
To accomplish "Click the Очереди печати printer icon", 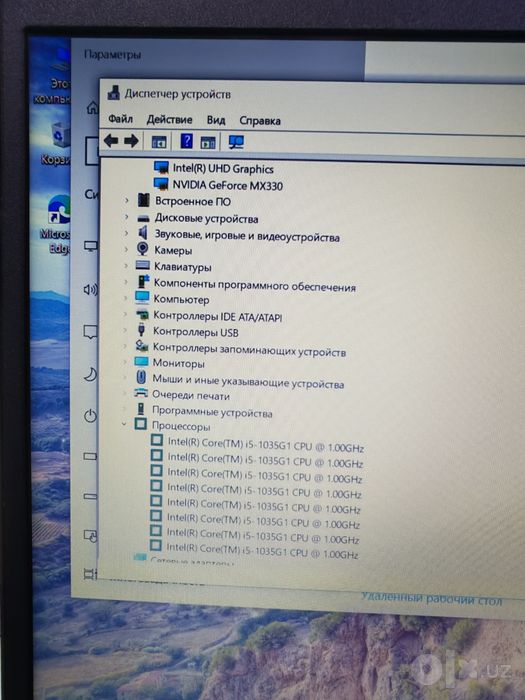I will coord(141,393).
